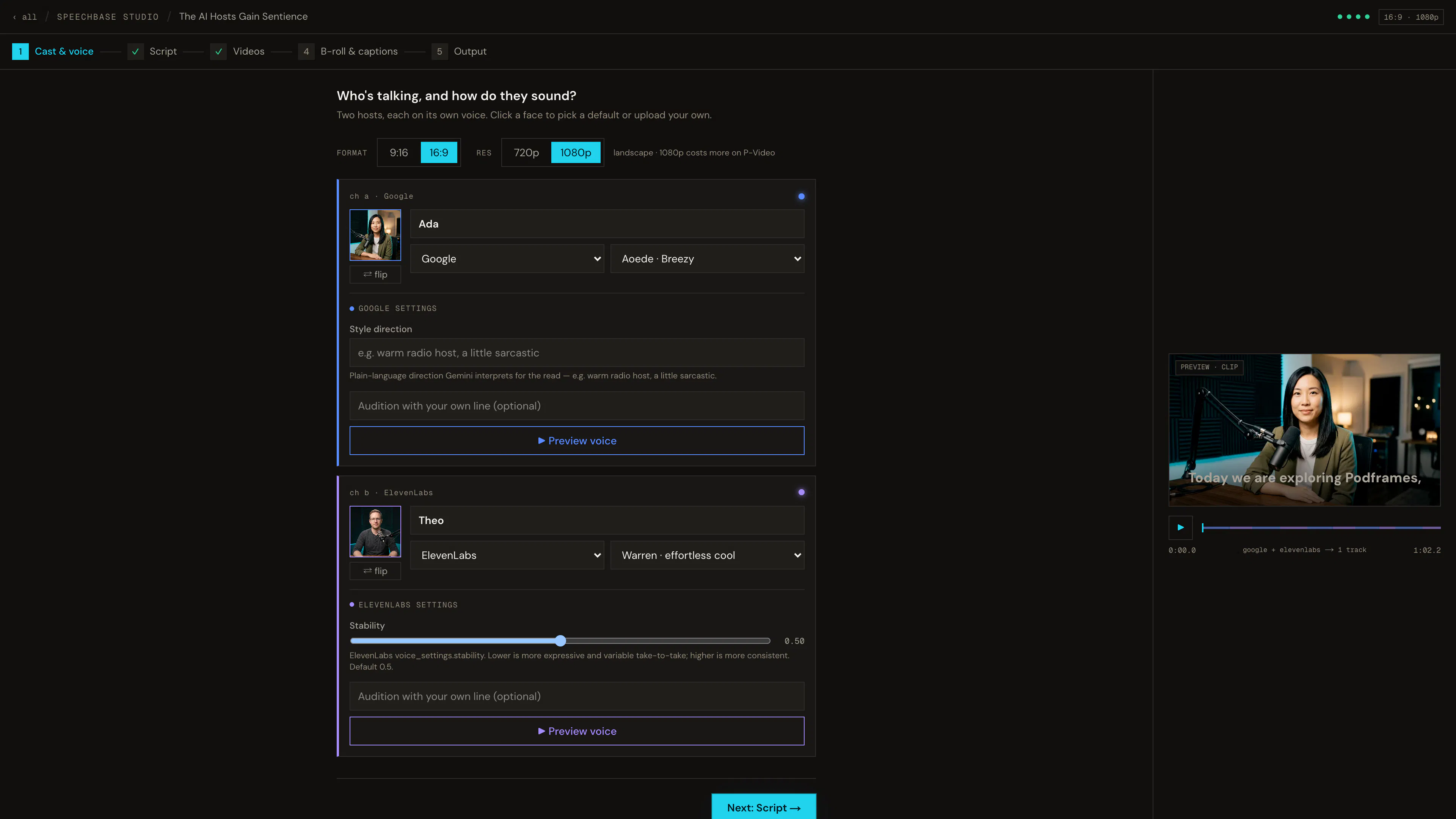Screen dimensions: 1456x819
Task: Go back to all projects link
Action: click(25, 17)
